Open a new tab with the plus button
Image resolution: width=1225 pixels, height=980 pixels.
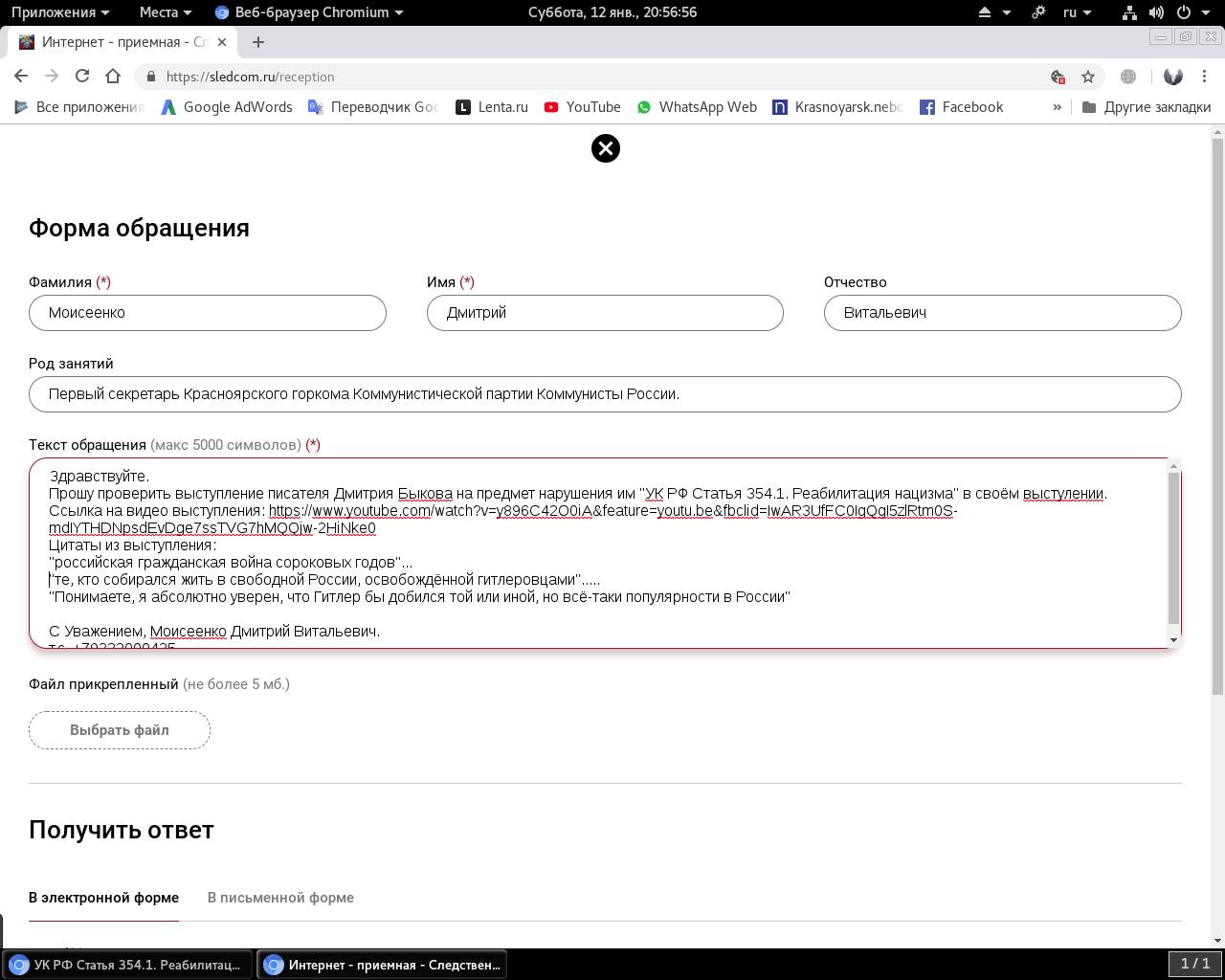tap(258, 42)
